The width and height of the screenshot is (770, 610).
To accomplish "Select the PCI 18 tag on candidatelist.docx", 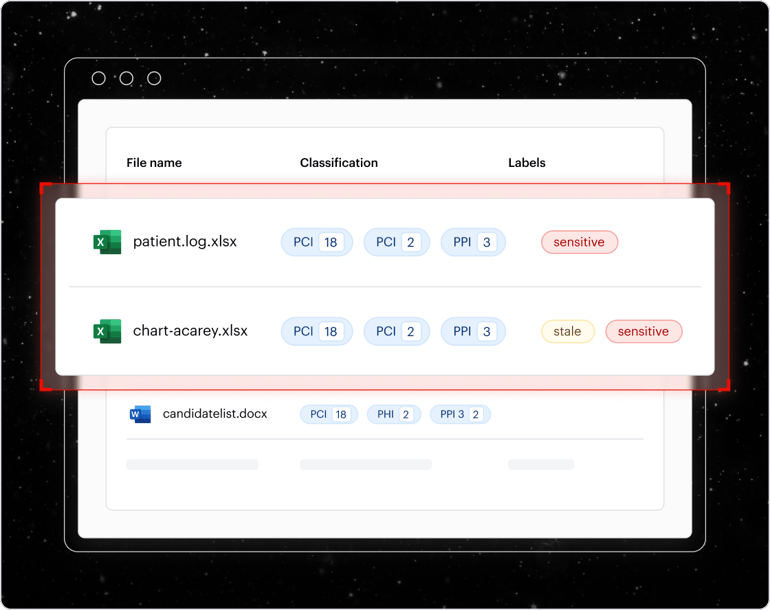I will [x=329, y=414].
